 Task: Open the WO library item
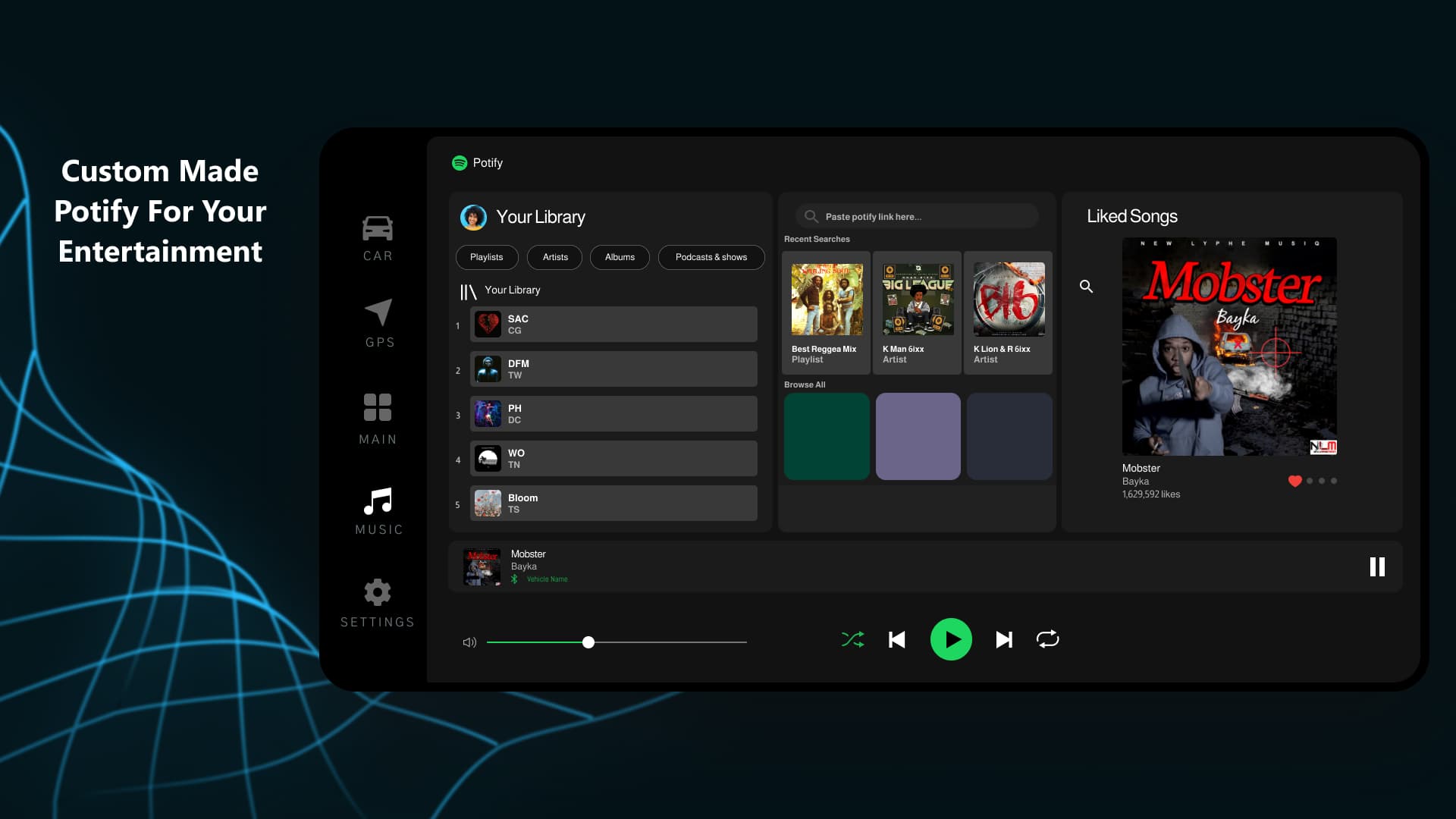[613, 459]
